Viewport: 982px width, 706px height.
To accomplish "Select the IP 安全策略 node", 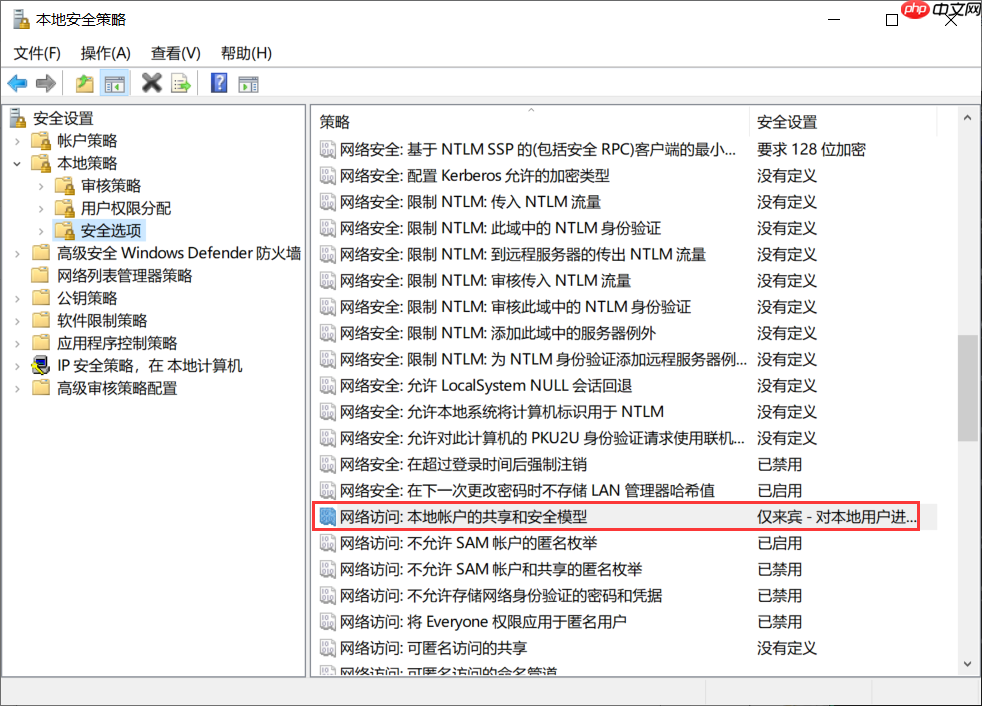I will [x=149, y=364].
